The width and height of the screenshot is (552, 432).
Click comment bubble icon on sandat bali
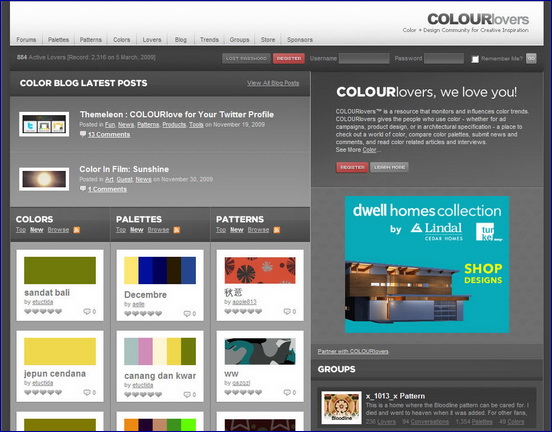pyautogui.click(x=87, y=311)
